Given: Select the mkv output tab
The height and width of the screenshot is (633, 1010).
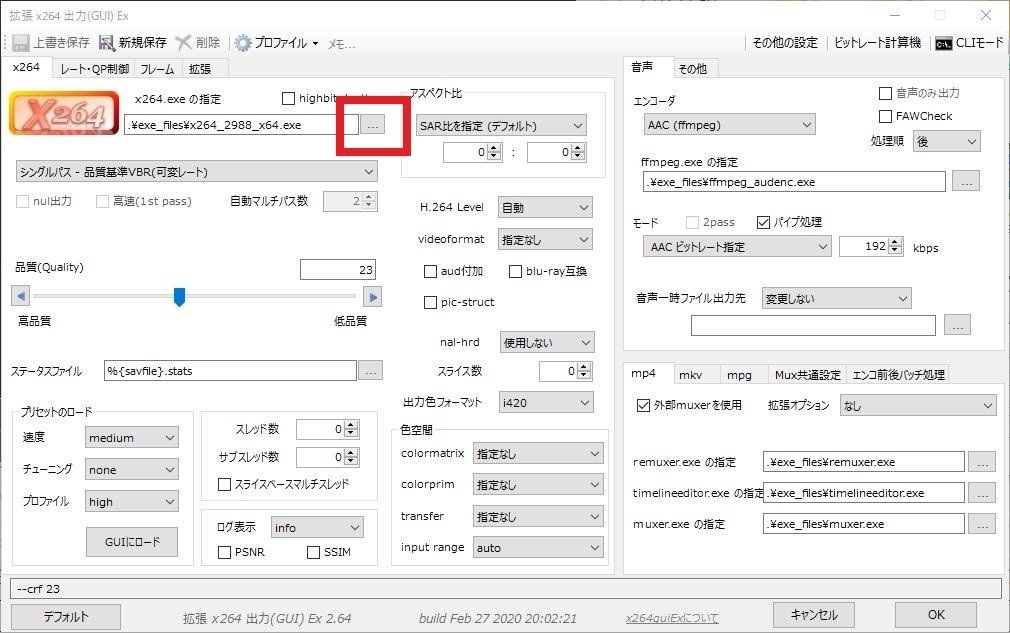Looking at the screenshot, I should click(691, 374).
